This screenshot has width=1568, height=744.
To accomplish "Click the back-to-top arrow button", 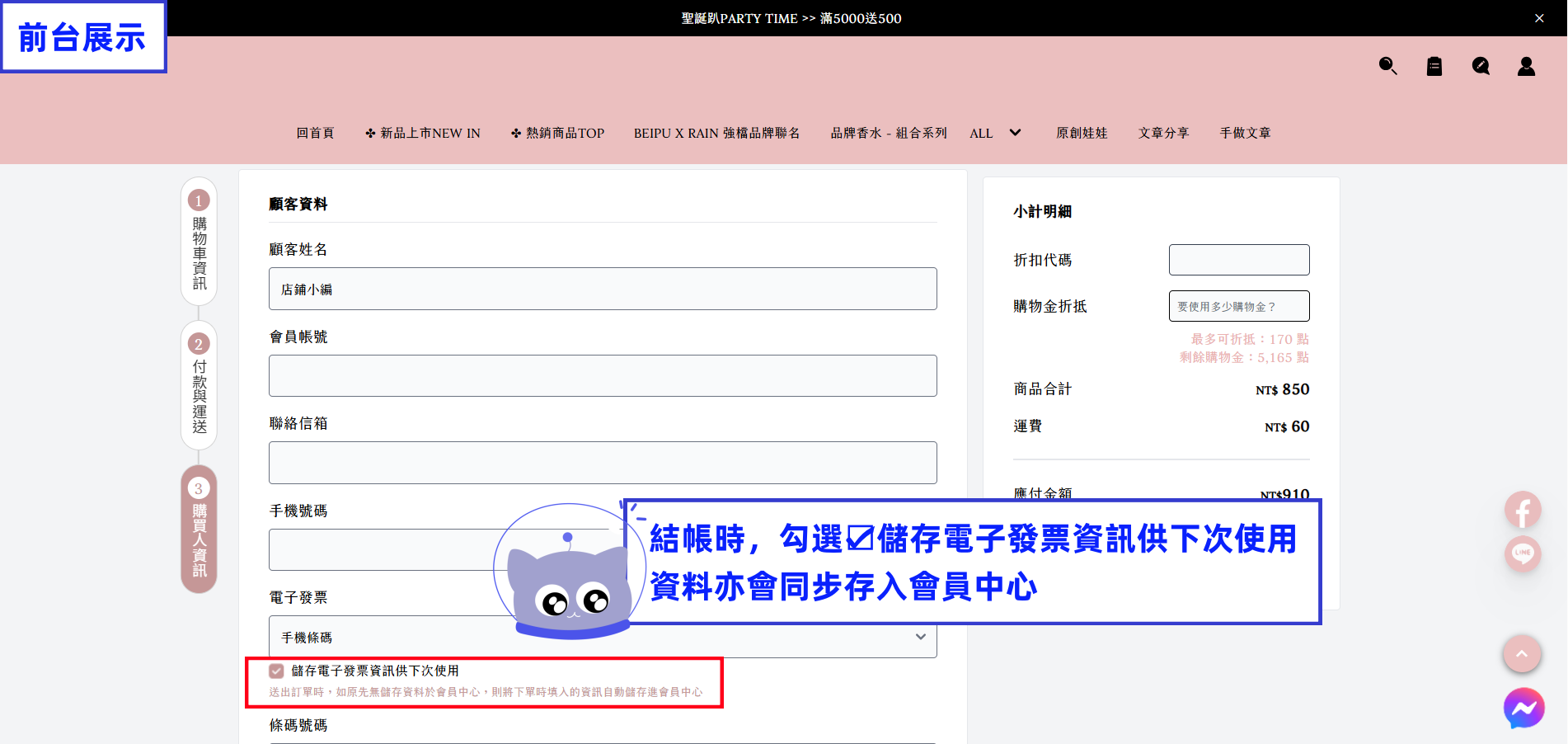I will tap(1522, 654).
